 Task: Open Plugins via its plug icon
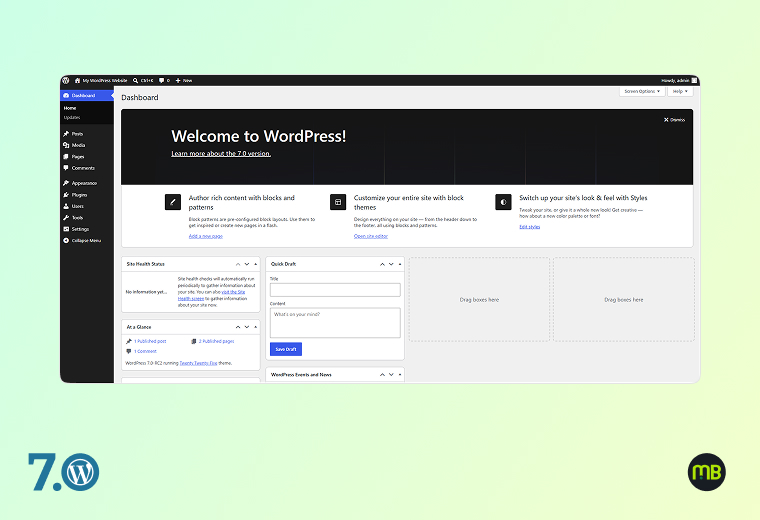coord(66,195)
